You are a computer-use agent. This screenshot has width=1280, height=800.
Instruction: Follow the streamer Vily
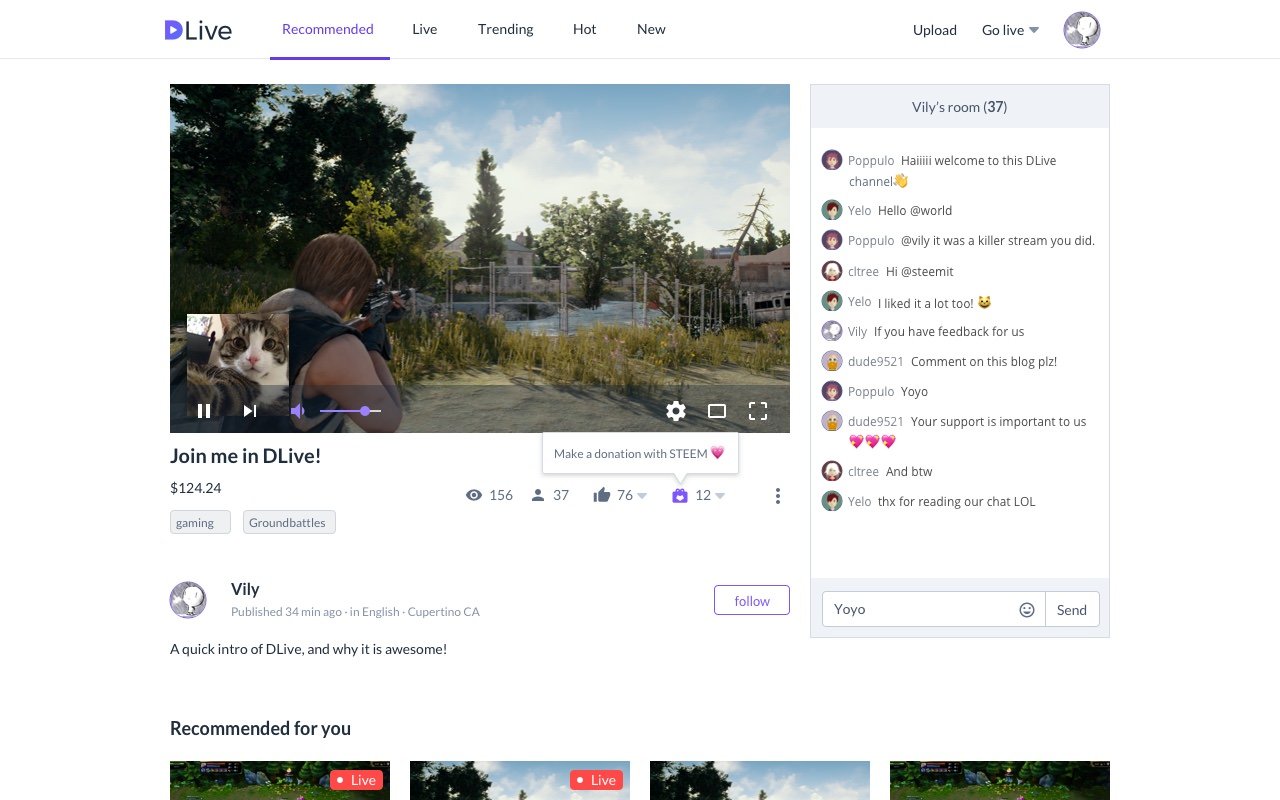pos(751,600)
